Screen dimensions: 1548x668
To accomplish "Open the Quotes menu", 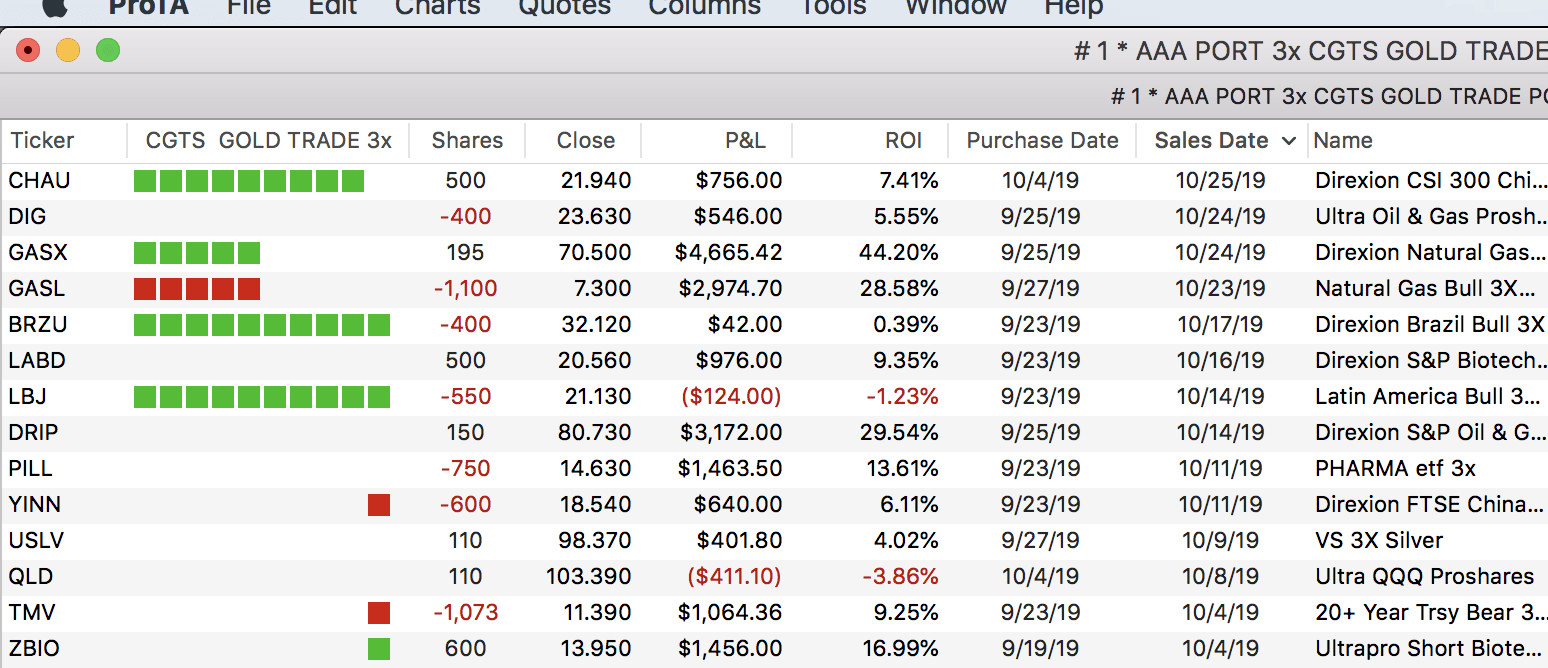I will coord(564,8).
